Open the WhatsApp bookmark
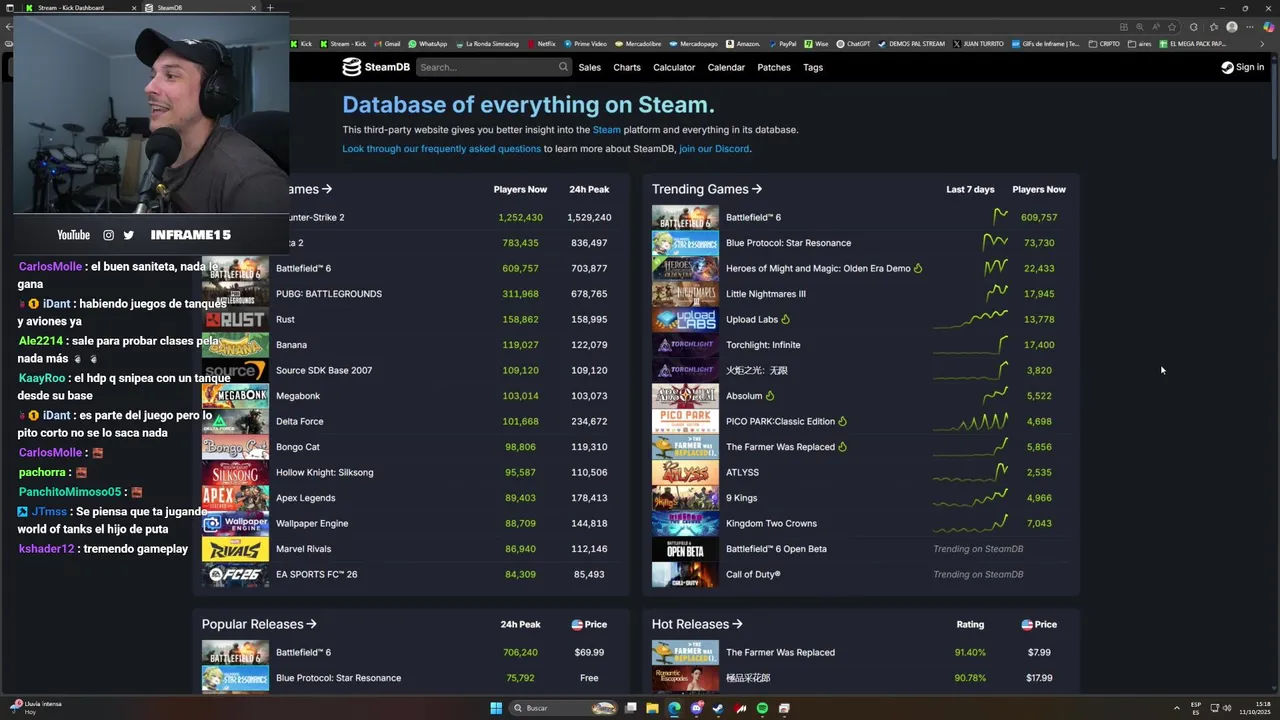 [427, 44]
